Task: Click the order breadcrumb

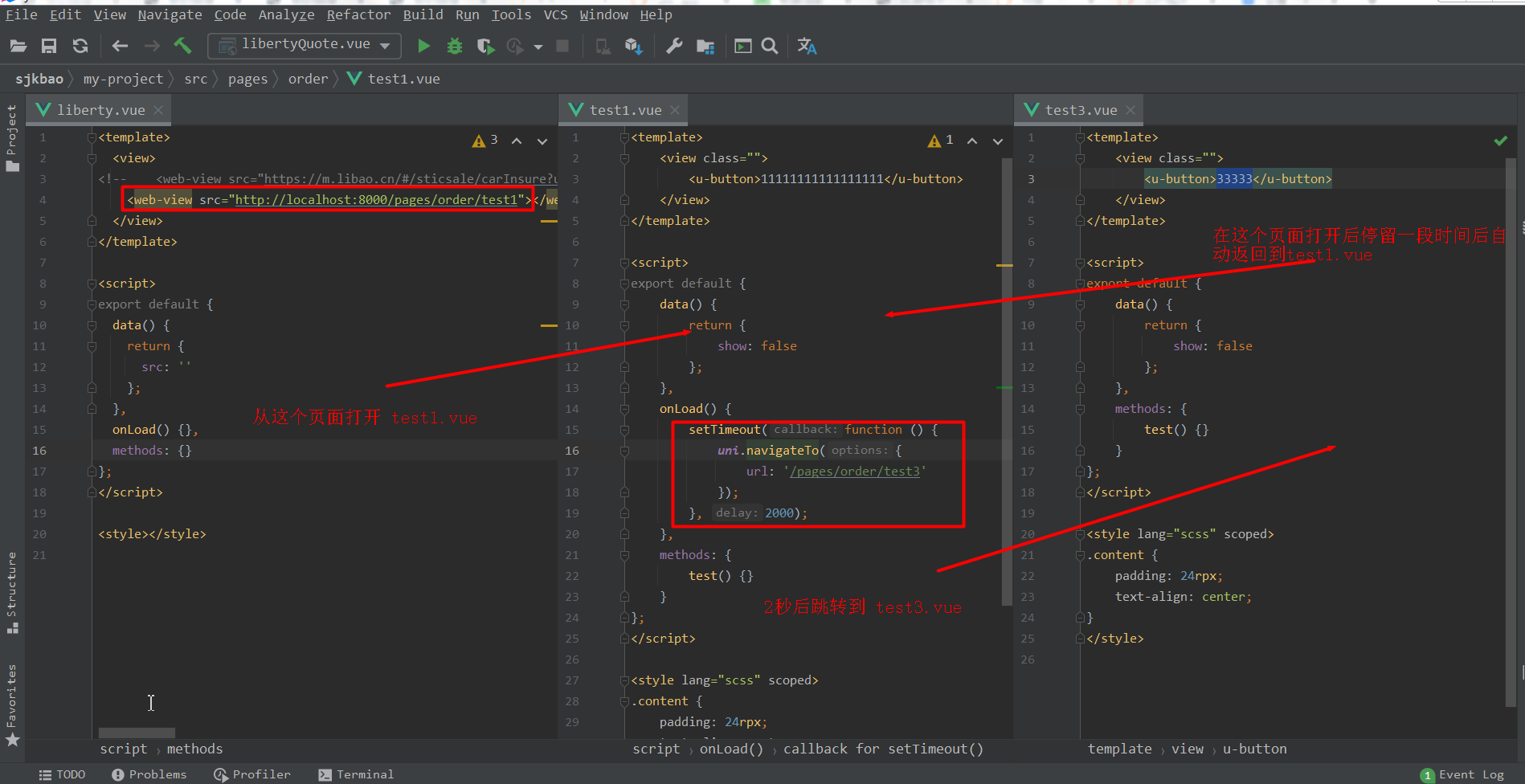Action: coord(308,79)
